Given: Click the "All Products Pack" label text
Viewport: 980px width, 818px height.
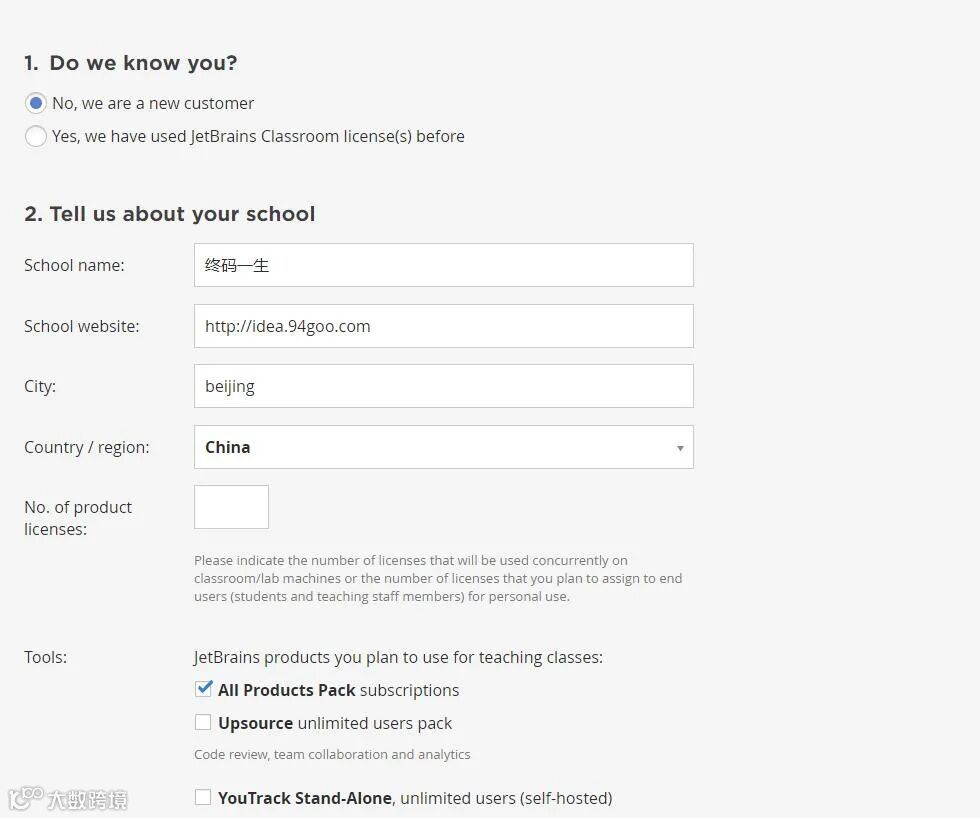Looking at the screenshot, I should (x=287, y=690).
